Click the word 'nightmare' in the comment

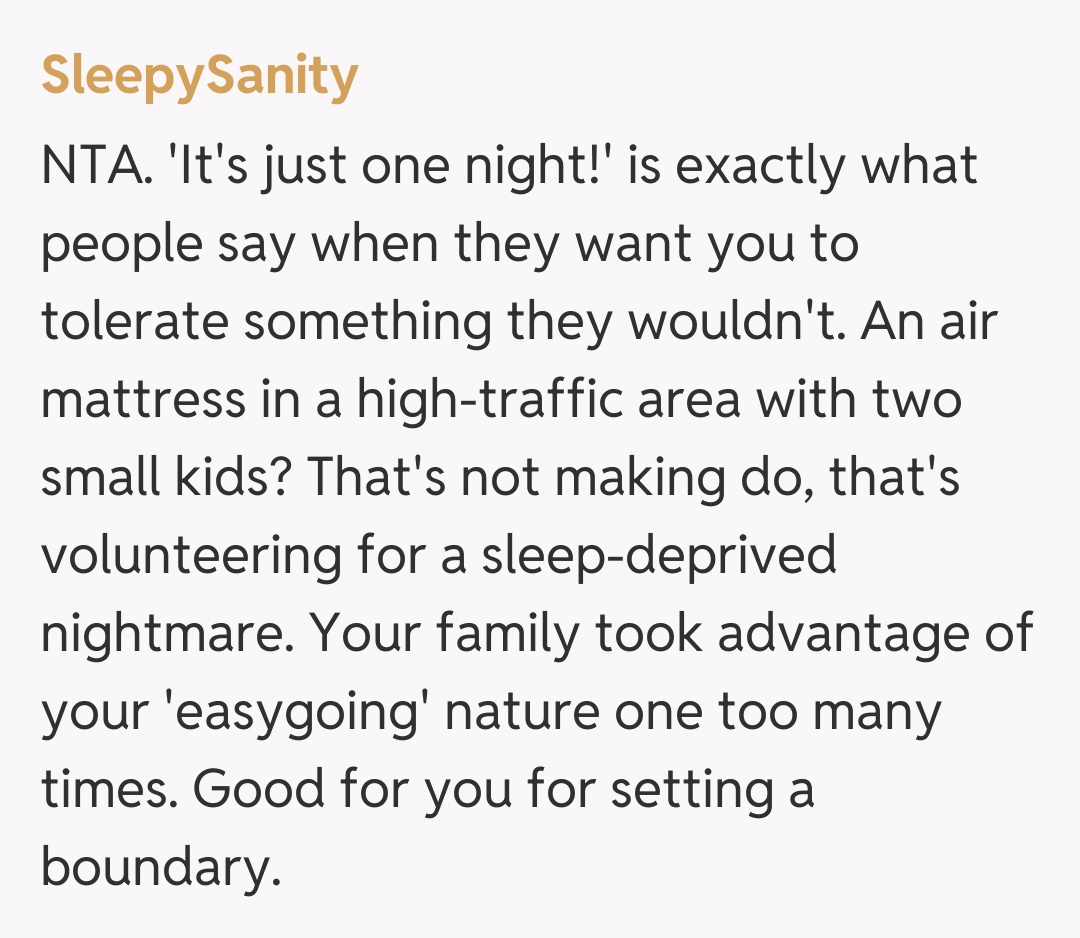pos(161,634)
